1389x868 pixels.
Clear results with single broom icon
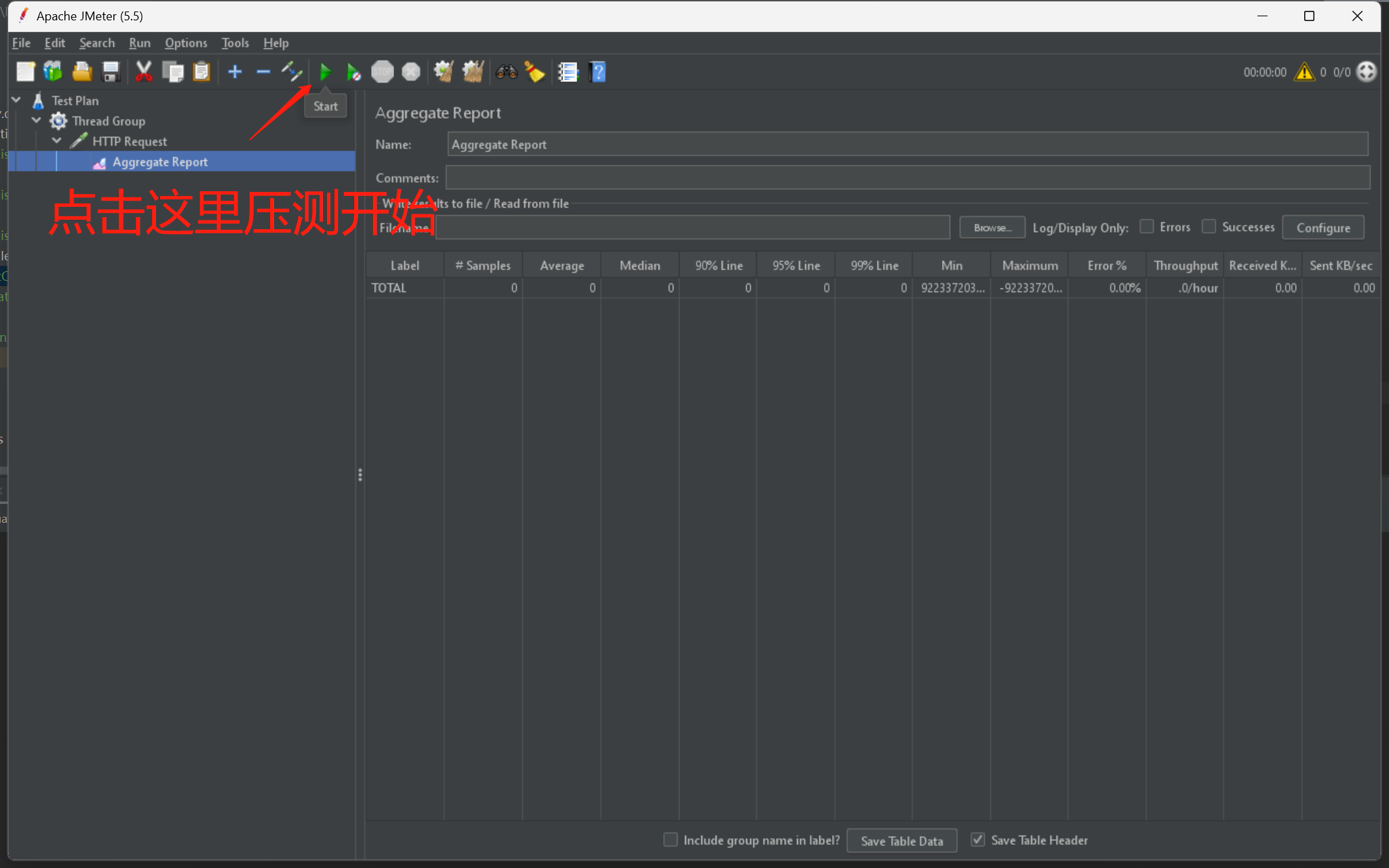point(444,72)
